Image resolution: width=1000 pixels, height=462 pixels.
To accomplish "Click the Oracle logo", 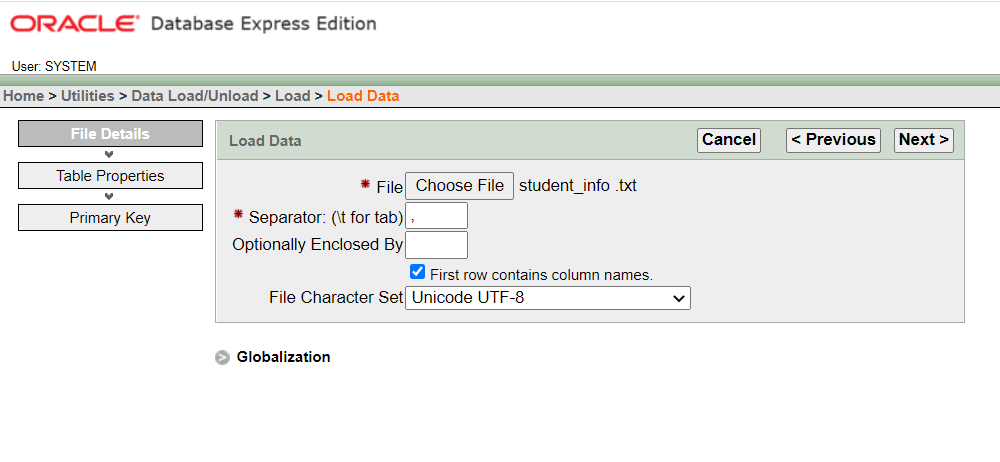I will [76, 23].
